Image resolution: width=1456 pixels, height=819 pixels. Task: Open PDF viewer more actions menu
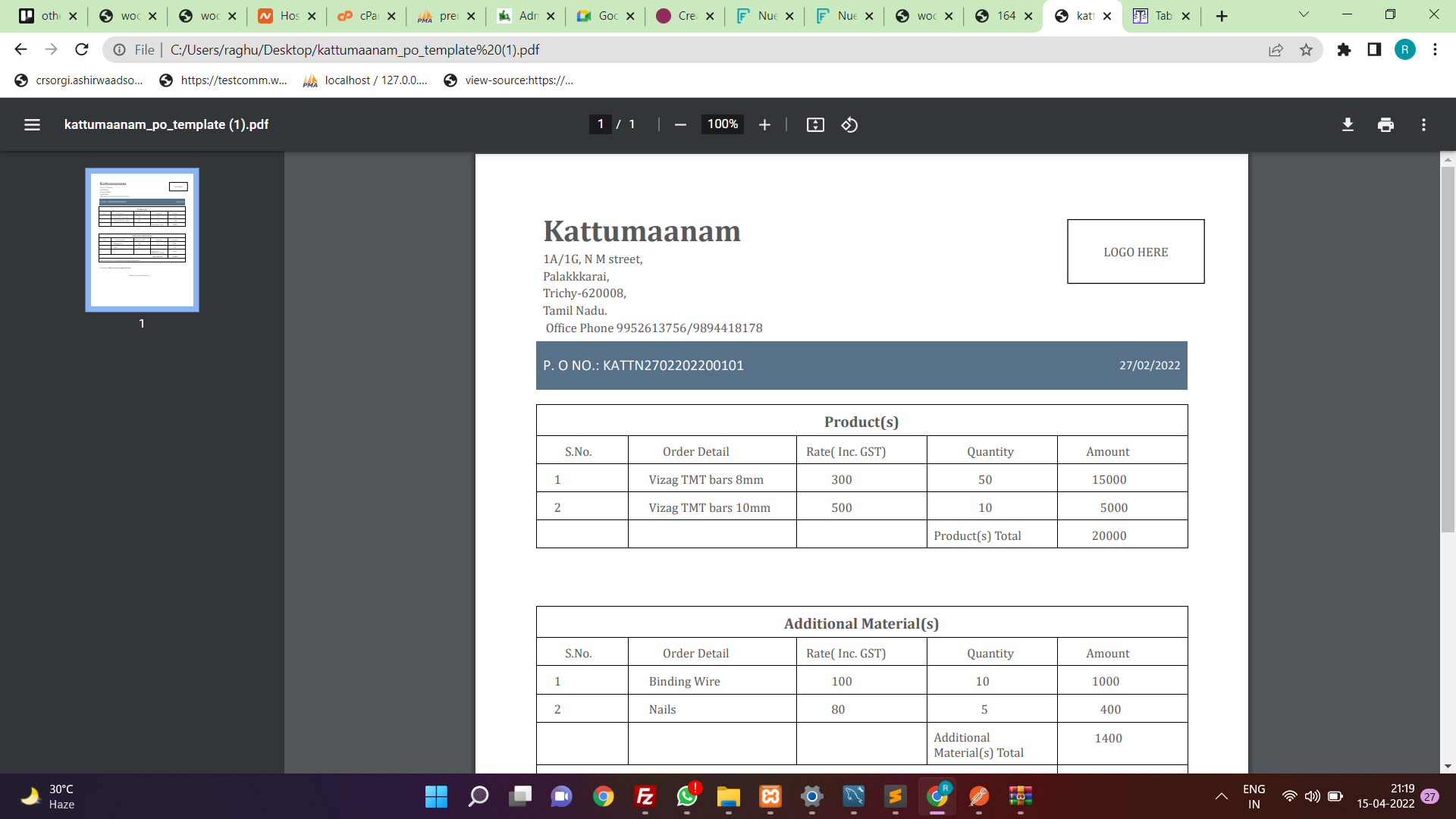(x=1423, y=124)
